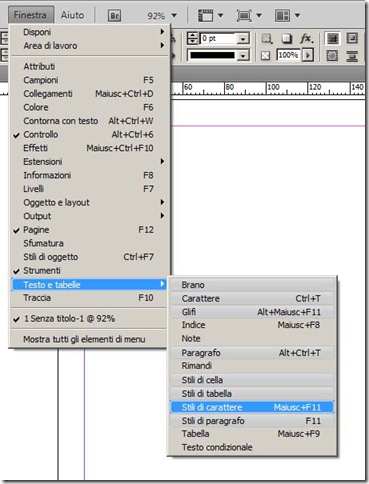The image size is (369, 484).
Task: Open the 92% zoom level dropdown
Action: [174, 16]
